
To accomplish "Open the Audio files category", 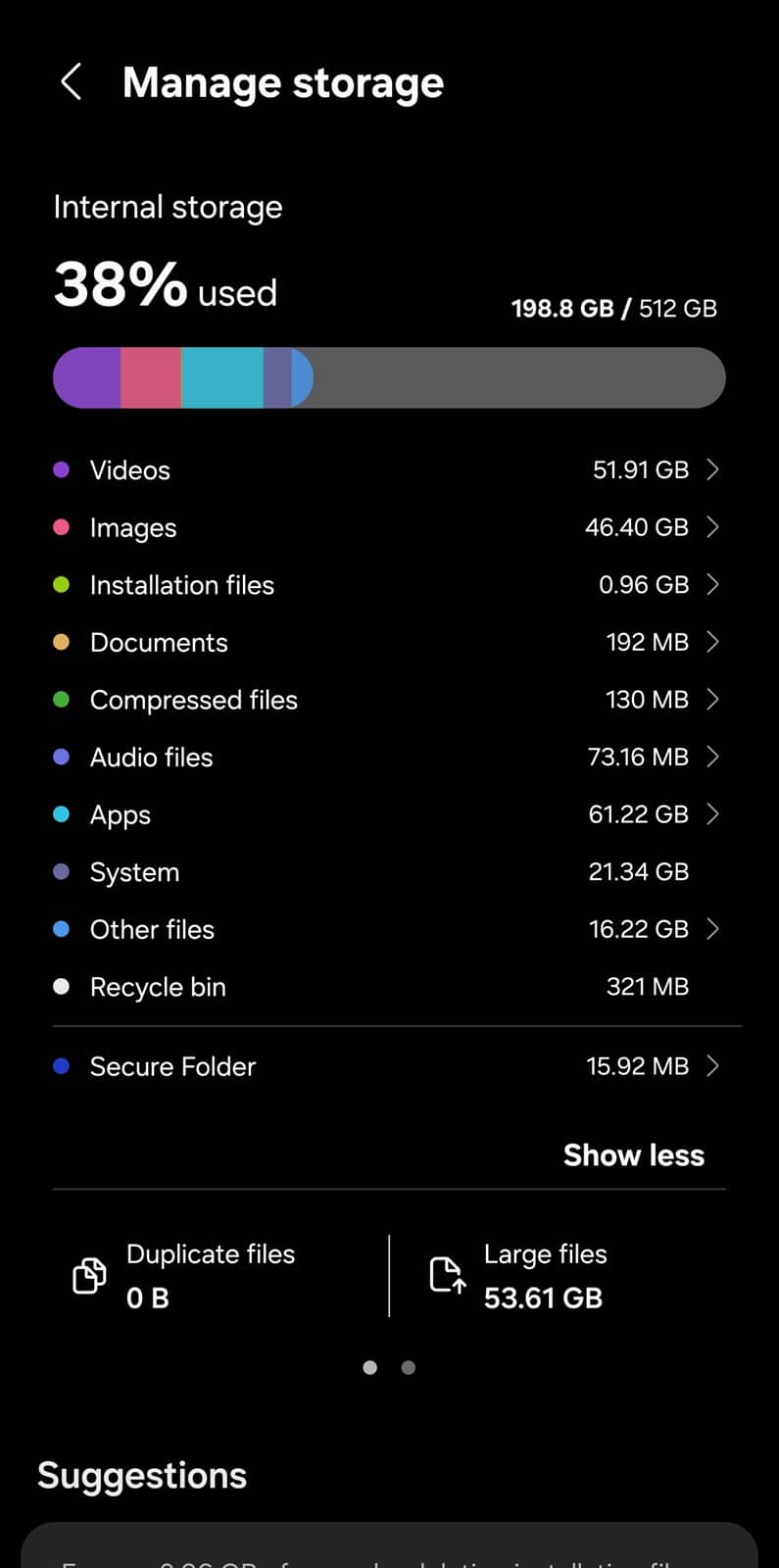I will 152,758.
